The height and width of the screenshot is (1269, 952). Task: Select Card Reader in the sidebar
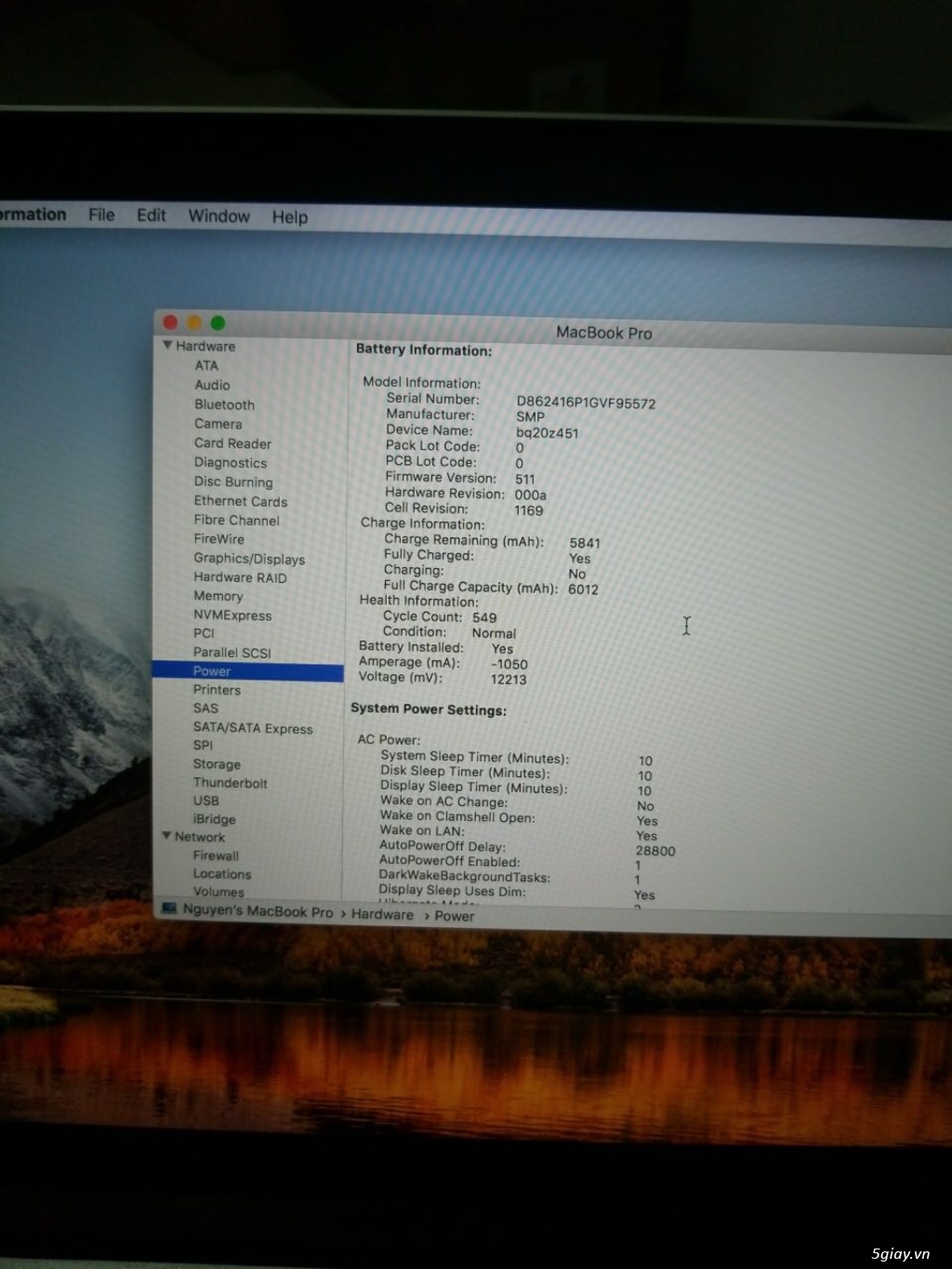point(232,443)
